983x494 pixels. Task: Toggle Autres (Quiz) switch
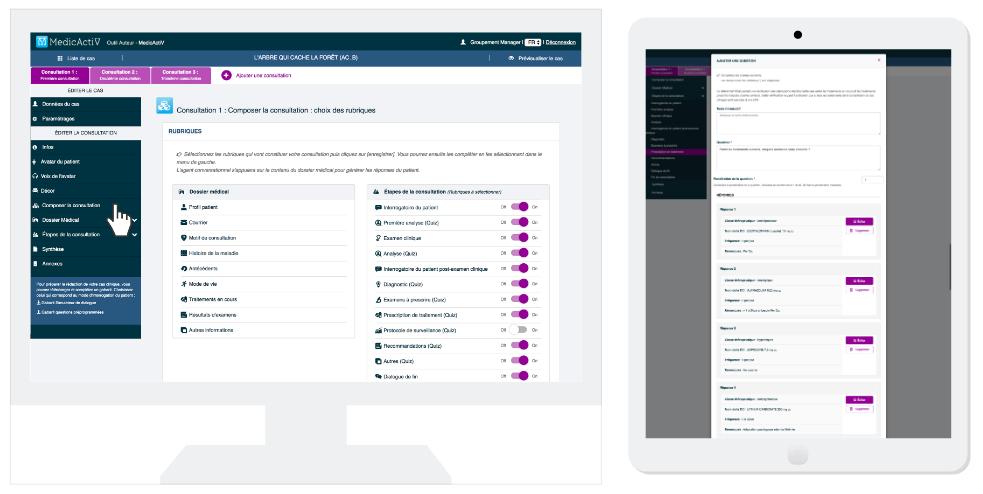[520, 360]
